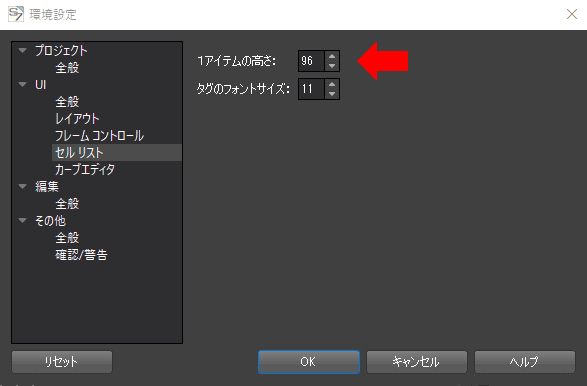The image size is (587, 386).
Task: Click the 編集 category label
Action: click(47, 186)
